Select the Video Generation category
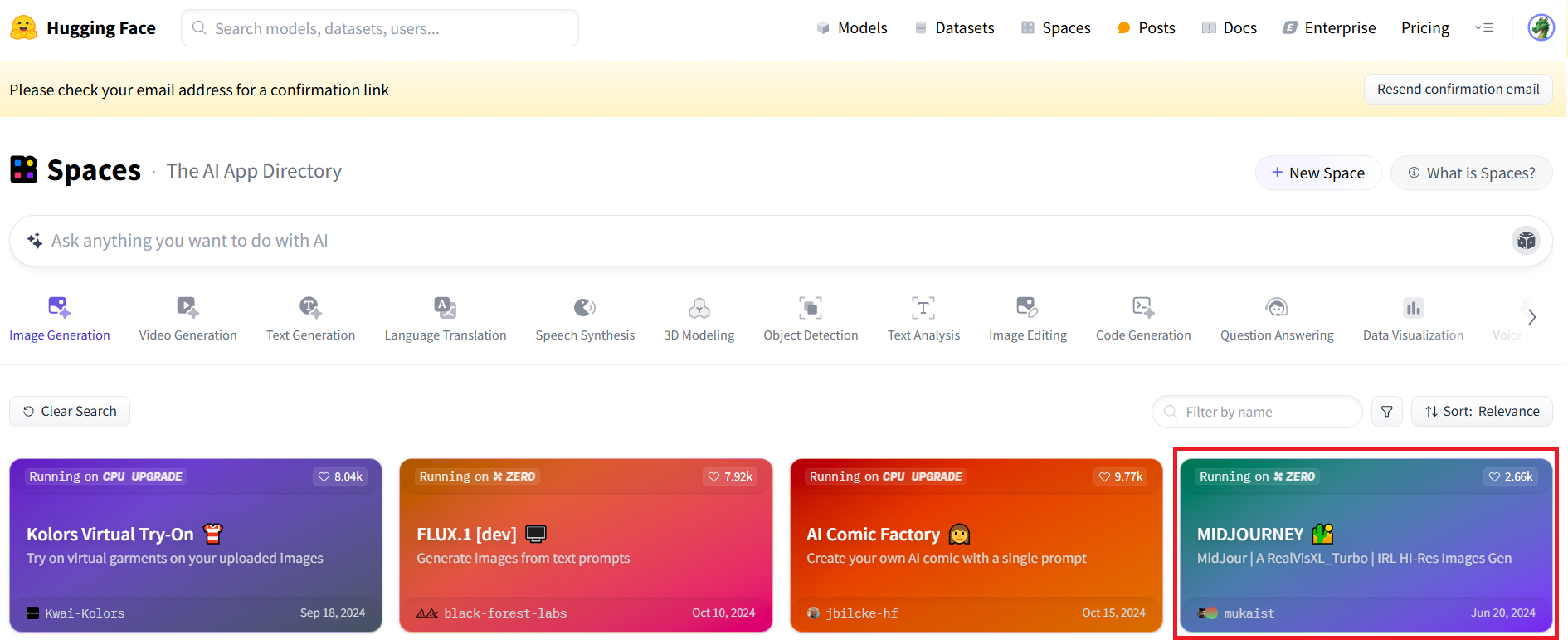 [188, 319]
